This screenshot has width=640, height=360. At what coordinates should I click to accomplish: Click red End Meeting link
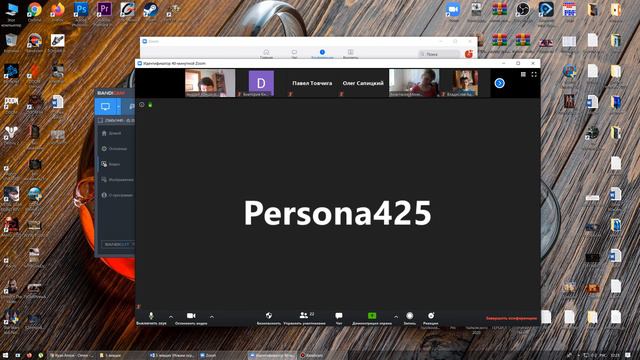[511, 318]
